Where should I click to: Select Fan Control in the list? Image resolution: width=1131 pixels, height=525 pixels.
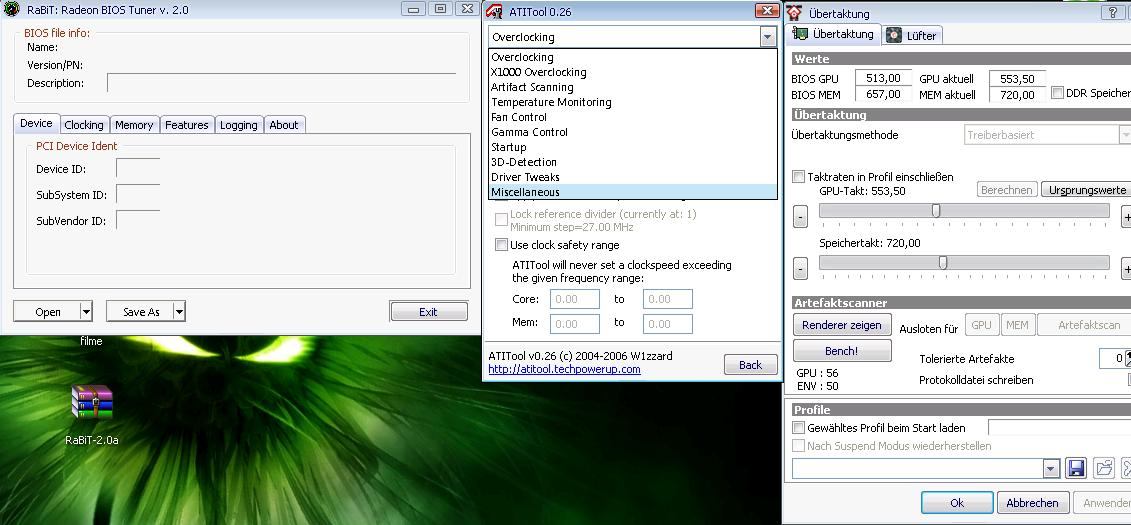pos(633,117)
